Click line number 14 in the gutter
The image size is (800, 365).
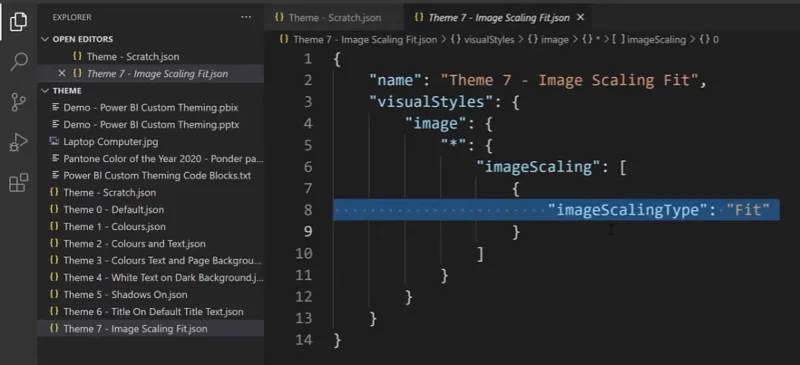pyautogui.click(x=303, y=339)
